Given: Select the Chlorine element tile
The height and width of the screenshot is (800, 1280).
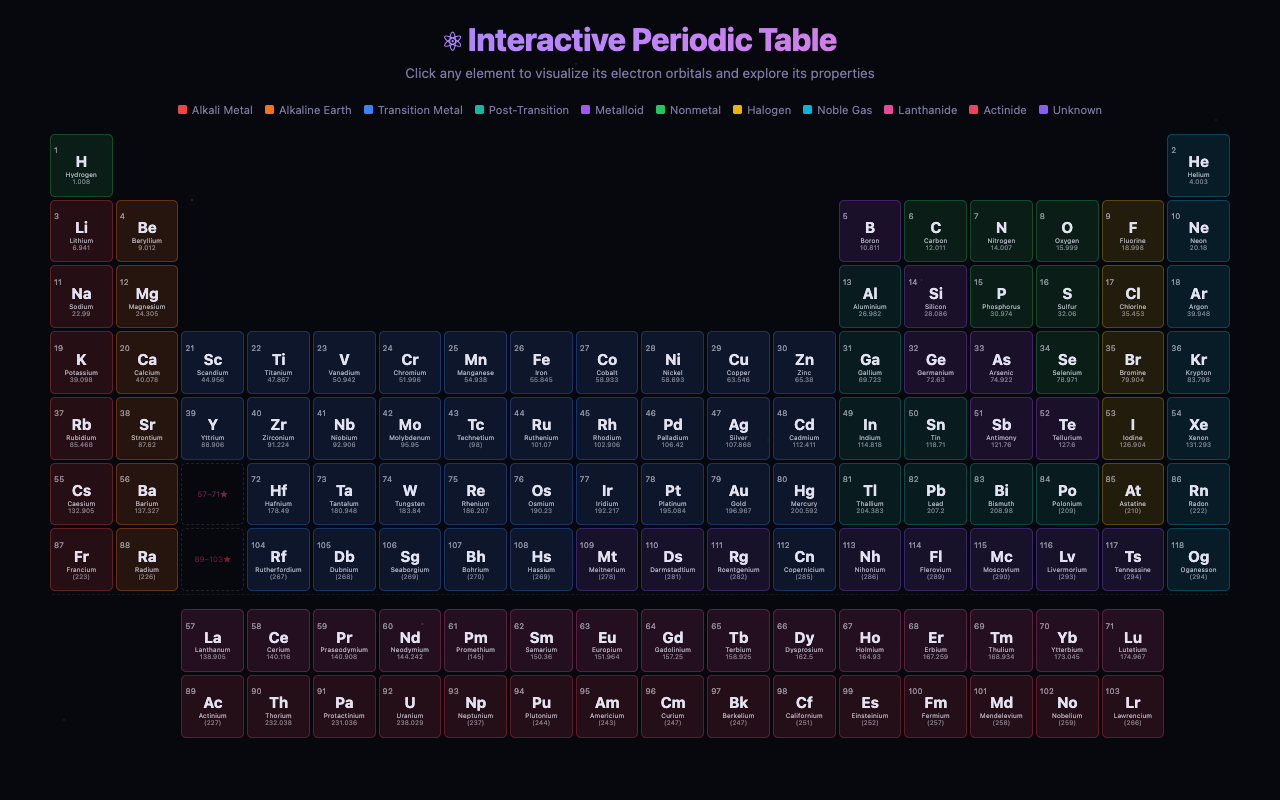Looking at the screenshot, I should [x=1133, y=297].
